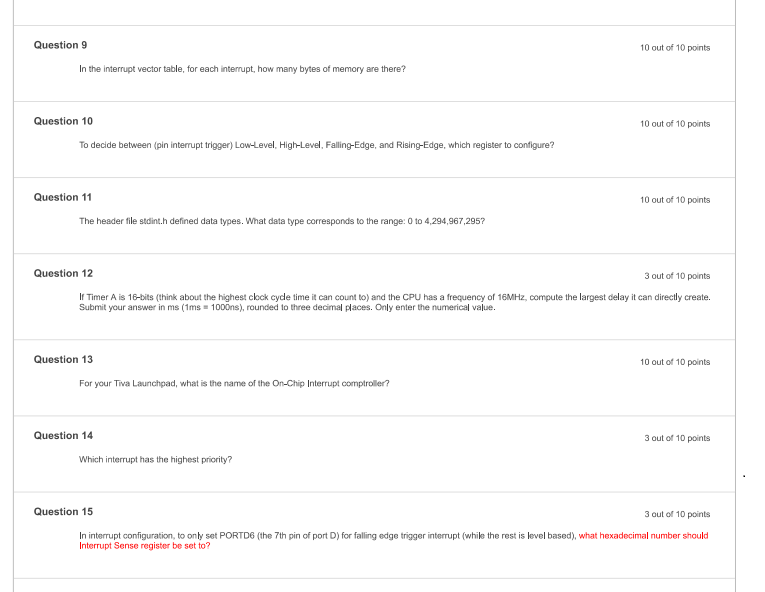The image size is (765, 592).
Task: Click the Question 15 score of 3 points
Action: [677, 514]
